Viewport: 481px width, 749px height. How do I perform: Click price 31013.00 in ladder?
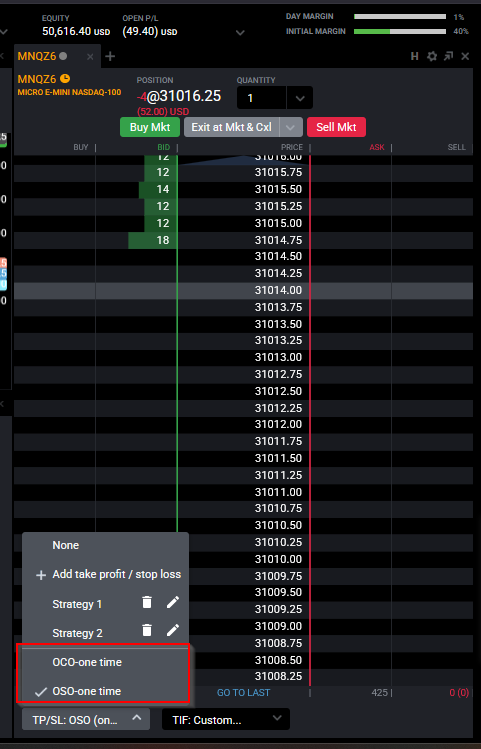point(278,357)
